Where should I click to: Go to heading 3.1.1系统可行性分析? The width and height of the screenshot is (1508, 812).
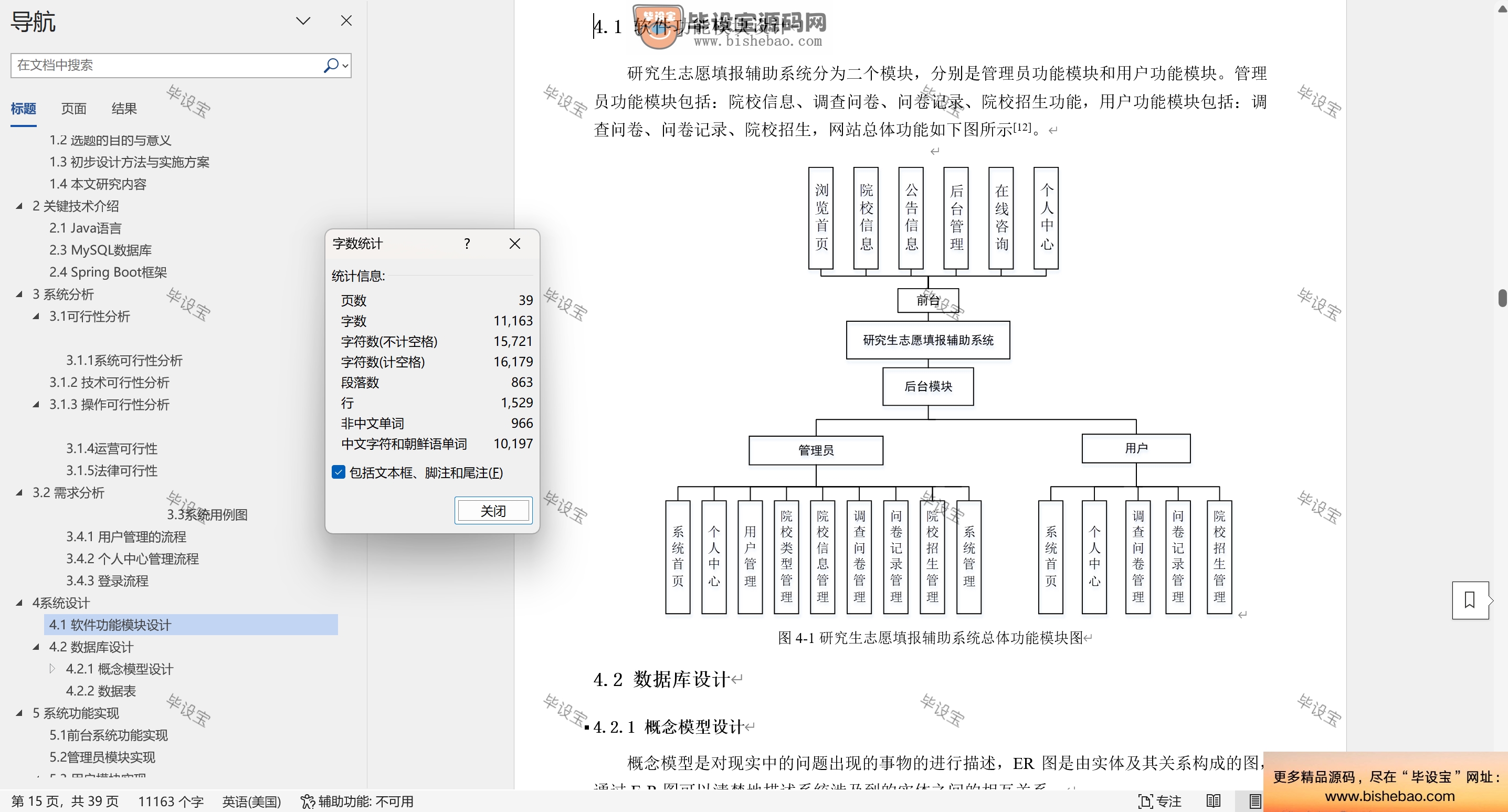tap(124, 360)
